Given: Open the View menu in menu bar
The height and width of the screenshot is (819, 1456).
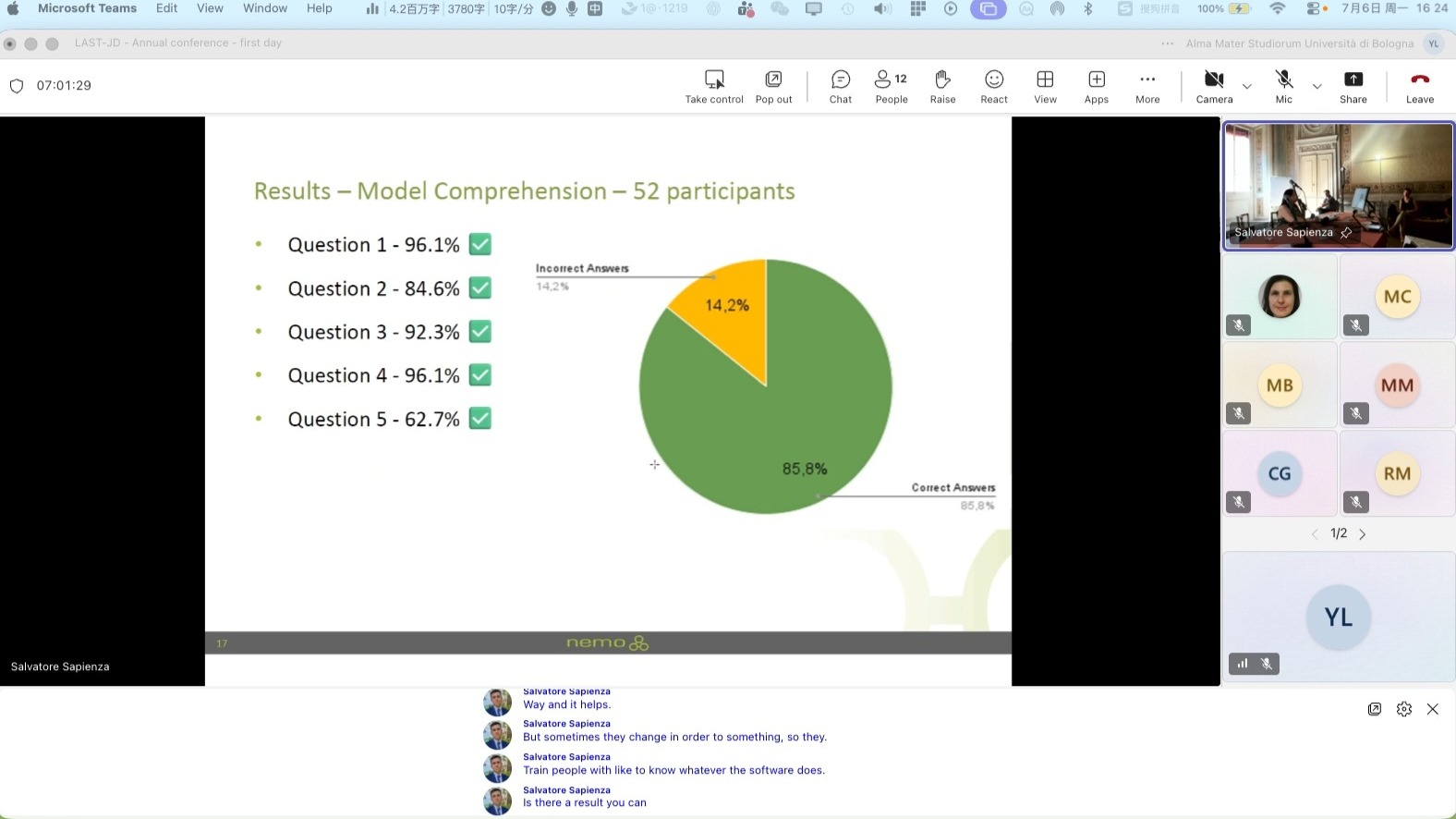Looking at the screenshot, I should (210, 8).
